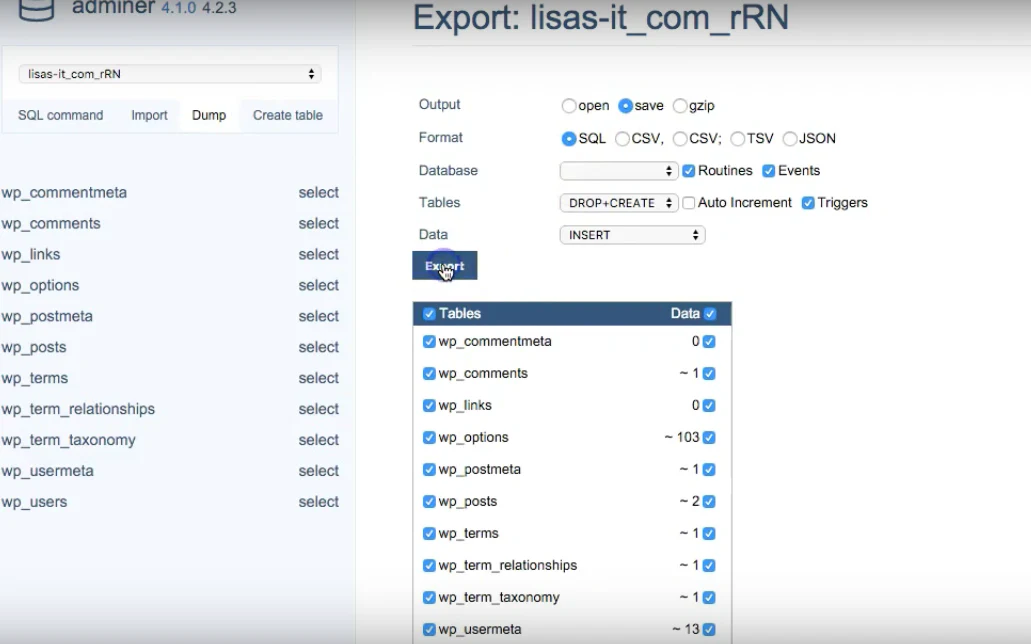
Task: Open wp_comments table in sidebar
Action: point(51,224)
